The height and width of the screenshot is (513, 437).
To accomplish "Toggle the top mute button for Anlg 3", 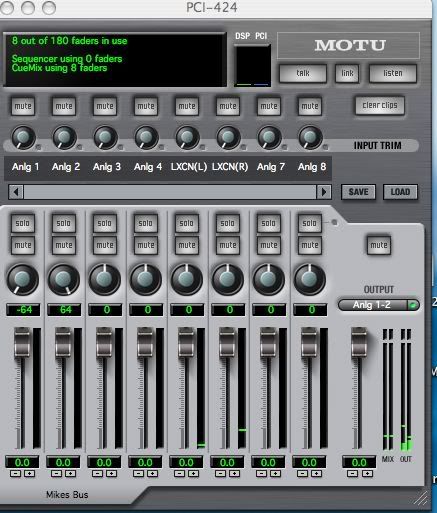I will (x=105, y=106).
